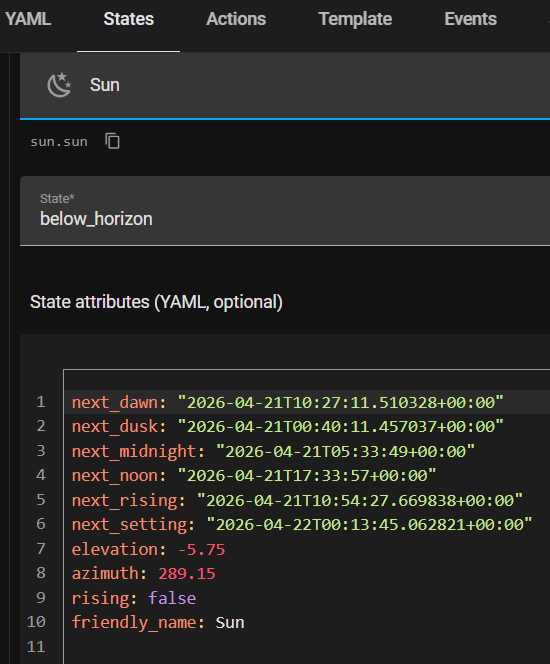Click the rising false value
This screenshot has width=550, height=664.
[172, 598]
